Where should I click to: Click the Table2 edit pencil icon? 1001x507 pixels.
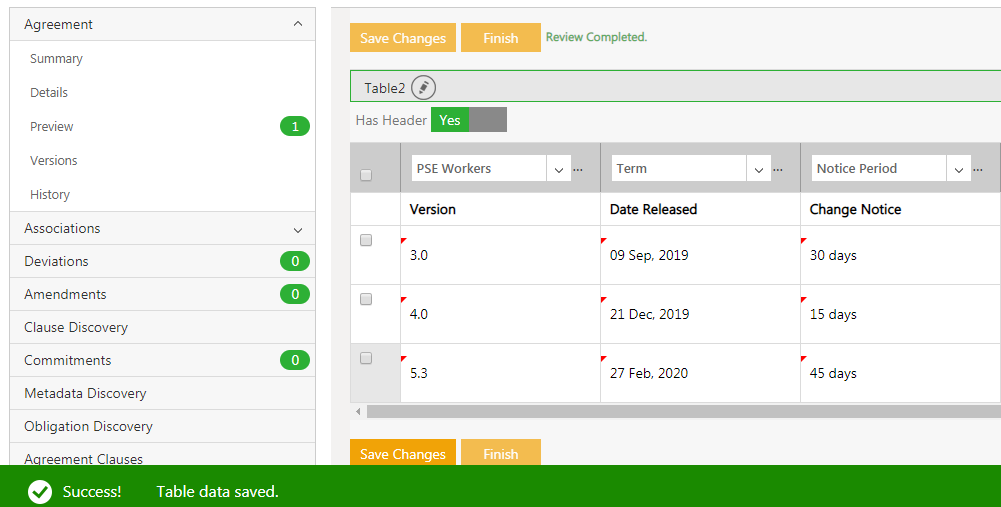(423, 87)
